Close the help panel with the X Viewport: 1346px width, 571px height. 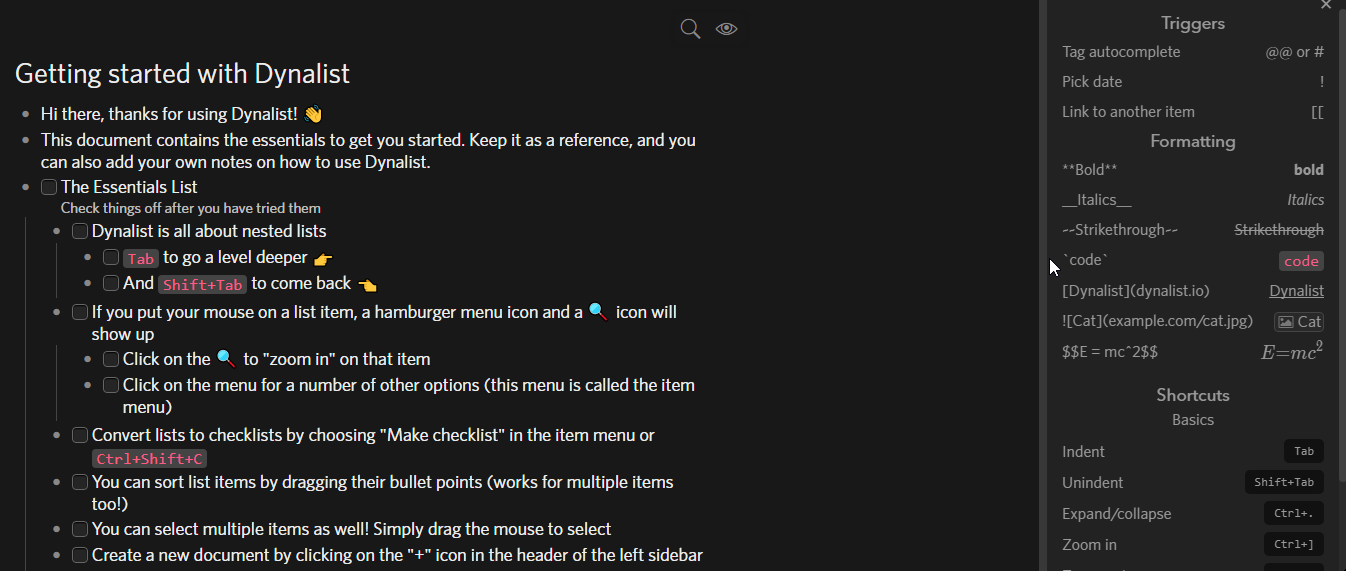click(x=1326, y=5)
